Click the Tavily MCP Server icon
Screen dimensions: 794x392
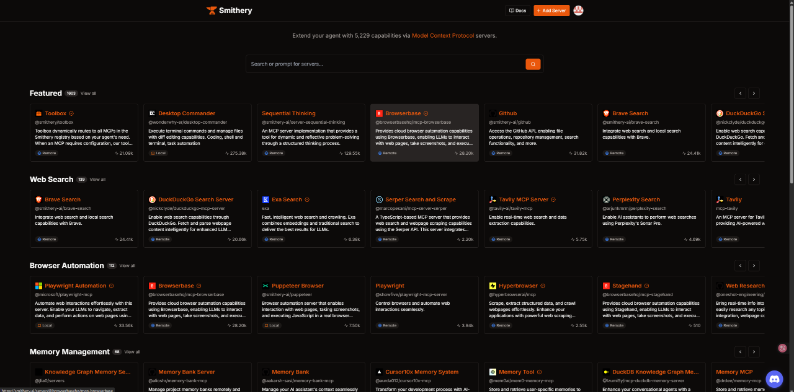coord(492,200)
